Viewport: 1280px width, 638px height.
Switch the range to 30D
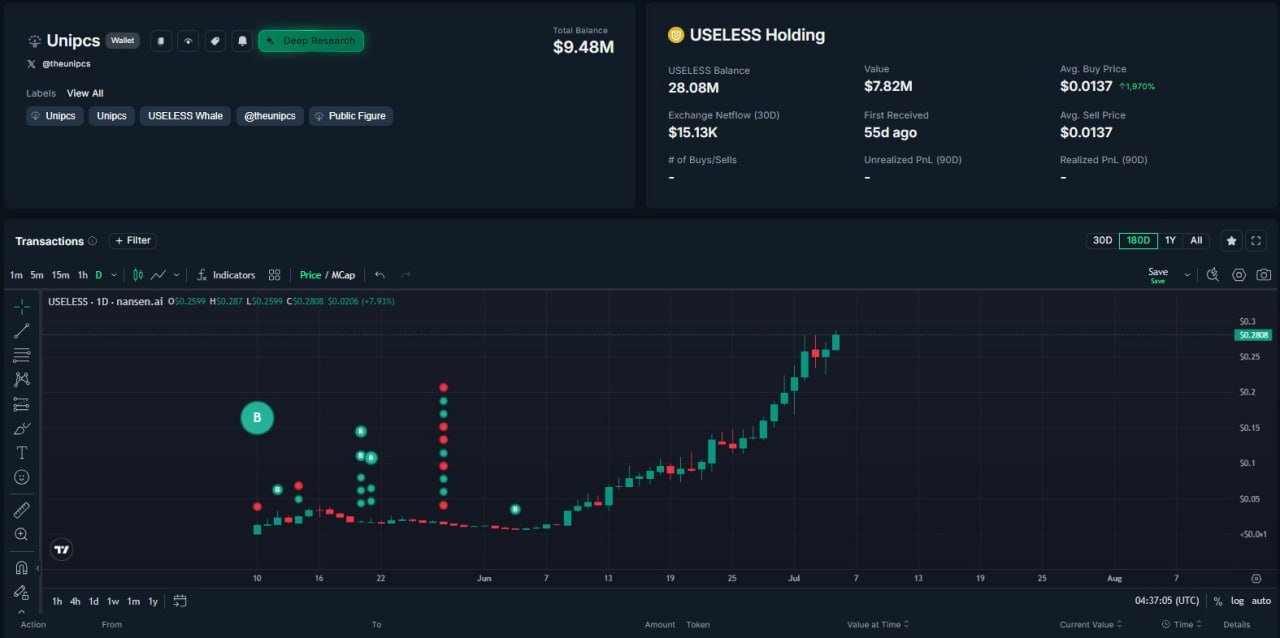1102,241
